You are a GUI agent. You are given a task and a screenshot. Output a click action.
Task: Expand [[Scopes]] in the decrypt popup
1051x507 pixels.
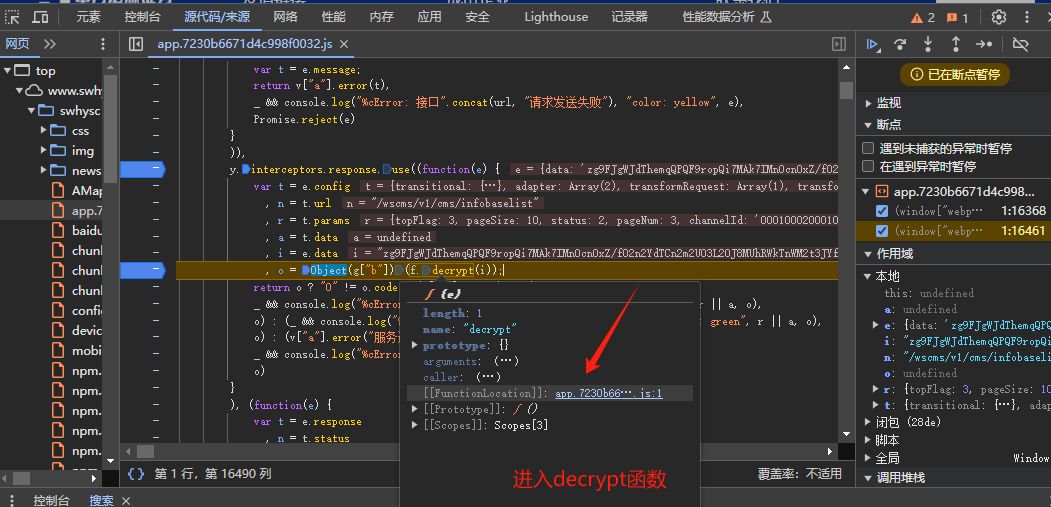click(x=416, y=425)
